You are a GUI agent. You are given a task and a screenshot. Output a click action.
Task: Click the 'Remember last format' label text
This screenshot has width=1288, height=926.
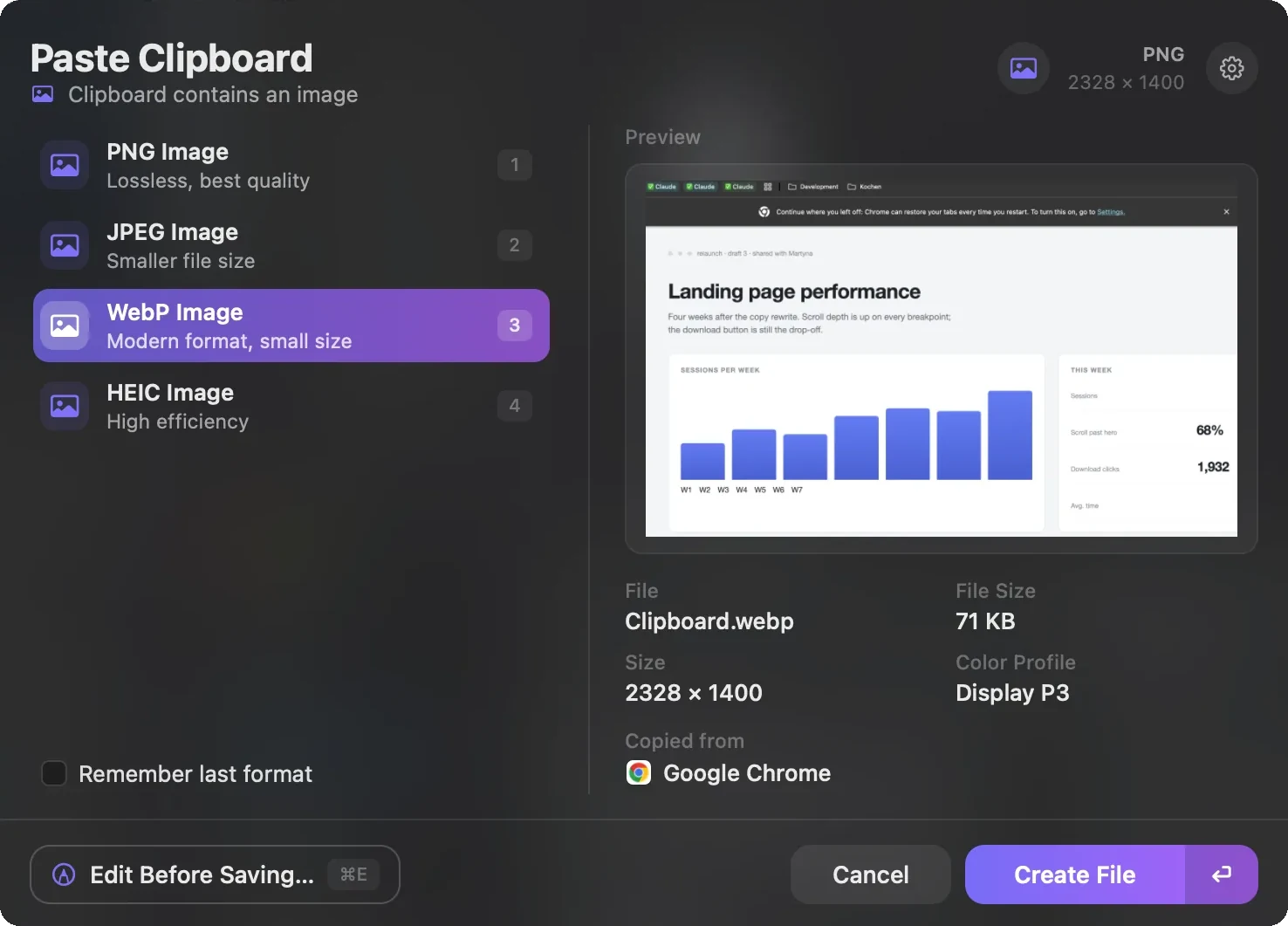click(x=195, y=774)
